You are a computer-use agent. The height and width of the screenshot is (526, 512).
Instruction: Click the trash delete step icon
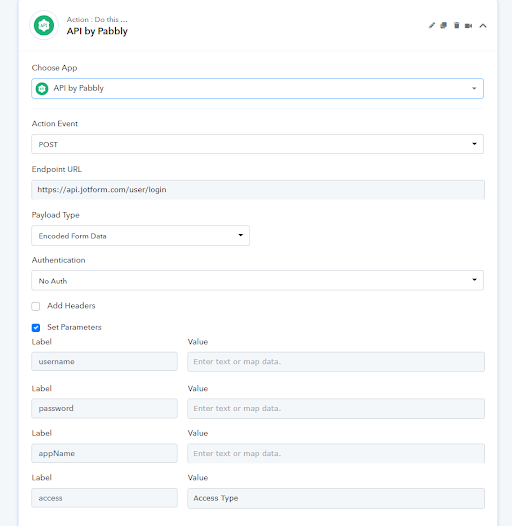tap(456, 25)
